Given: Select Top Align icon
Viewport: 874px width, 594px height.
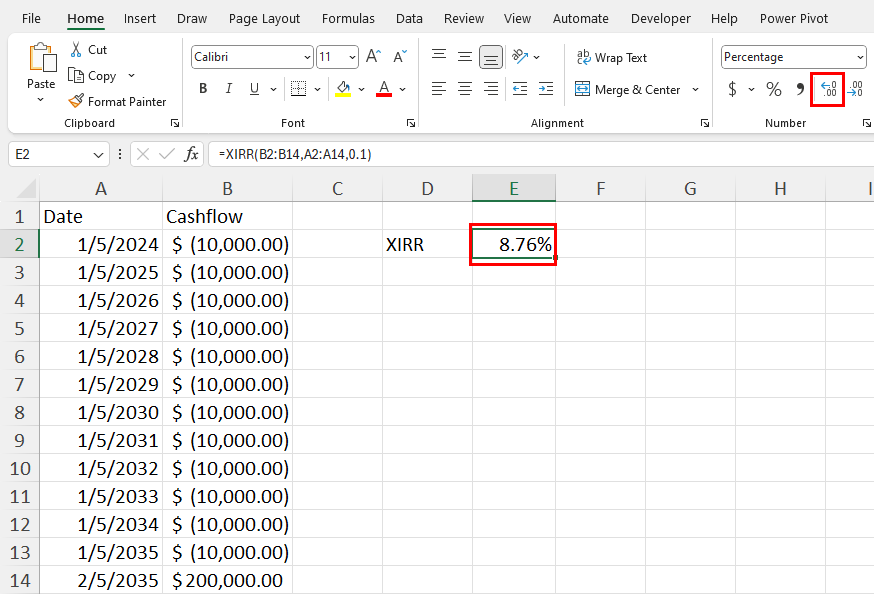Looking at the screenshot, I should [439, 56].
